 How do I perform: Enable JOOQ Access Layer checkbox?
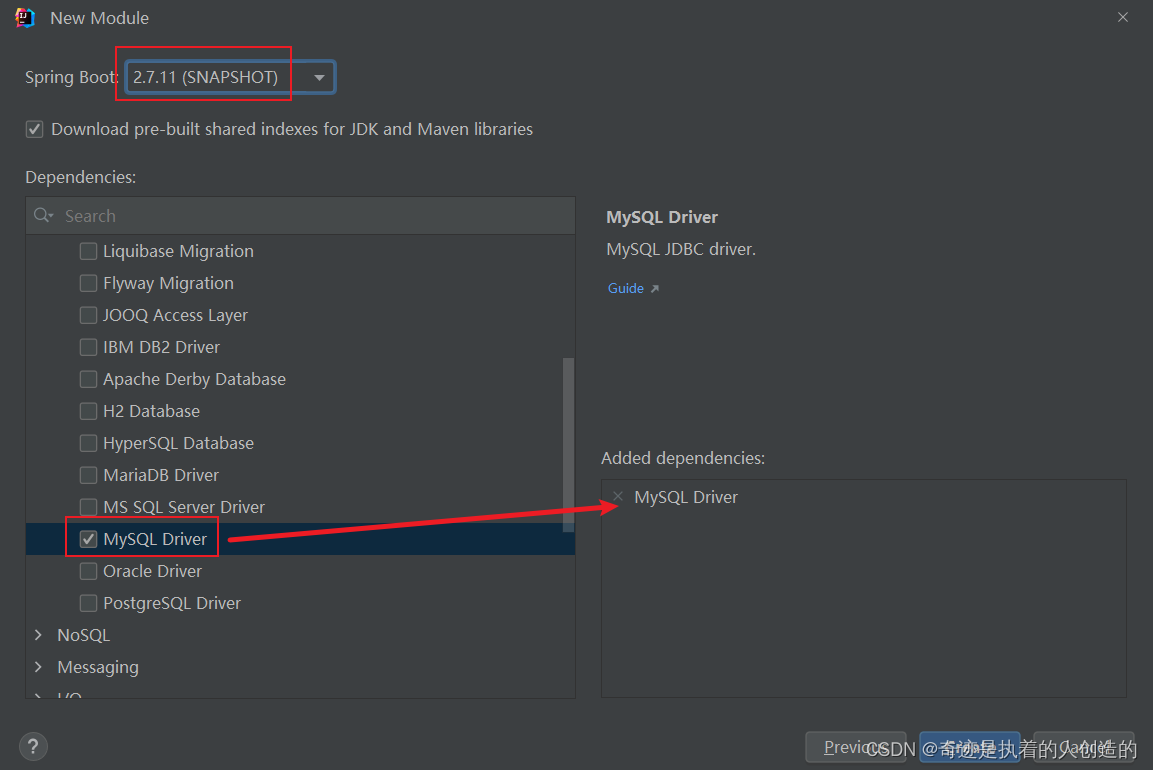[88, 316]
